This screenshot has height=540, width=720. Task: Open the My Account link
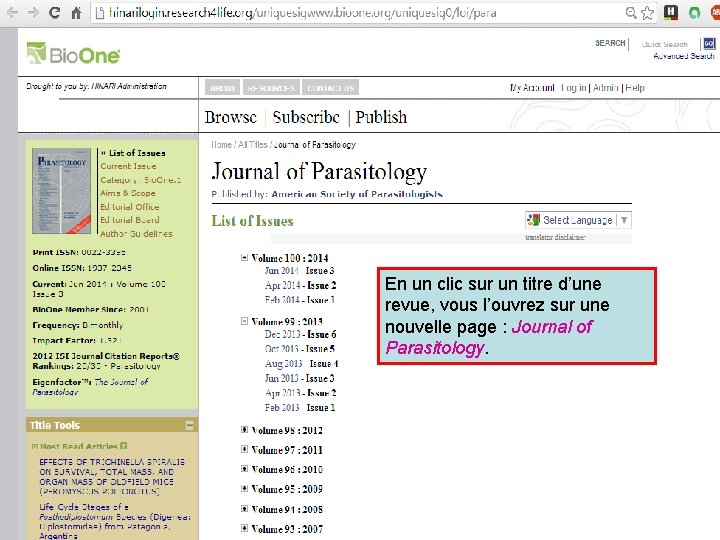(532, 87)
